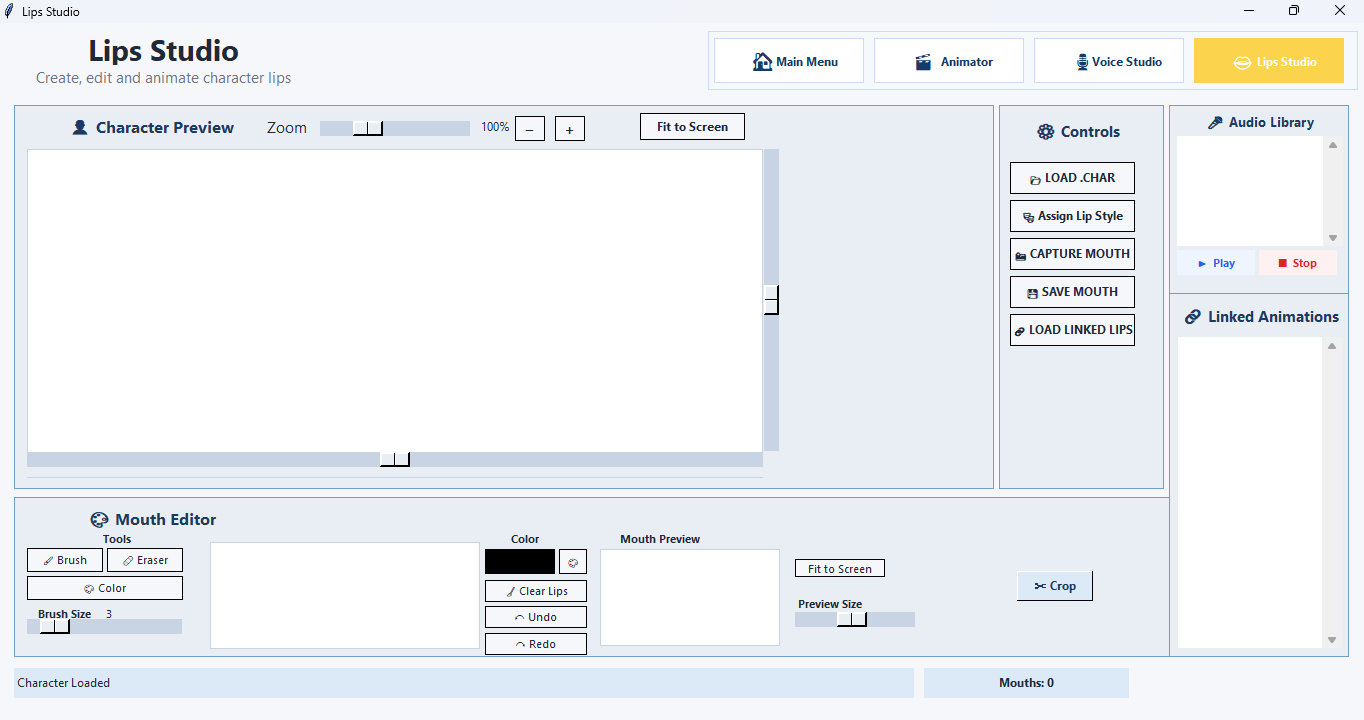Click the Zoom slider handle
This screenshot has height=720, width=1364.
click(x=368, y=128)
